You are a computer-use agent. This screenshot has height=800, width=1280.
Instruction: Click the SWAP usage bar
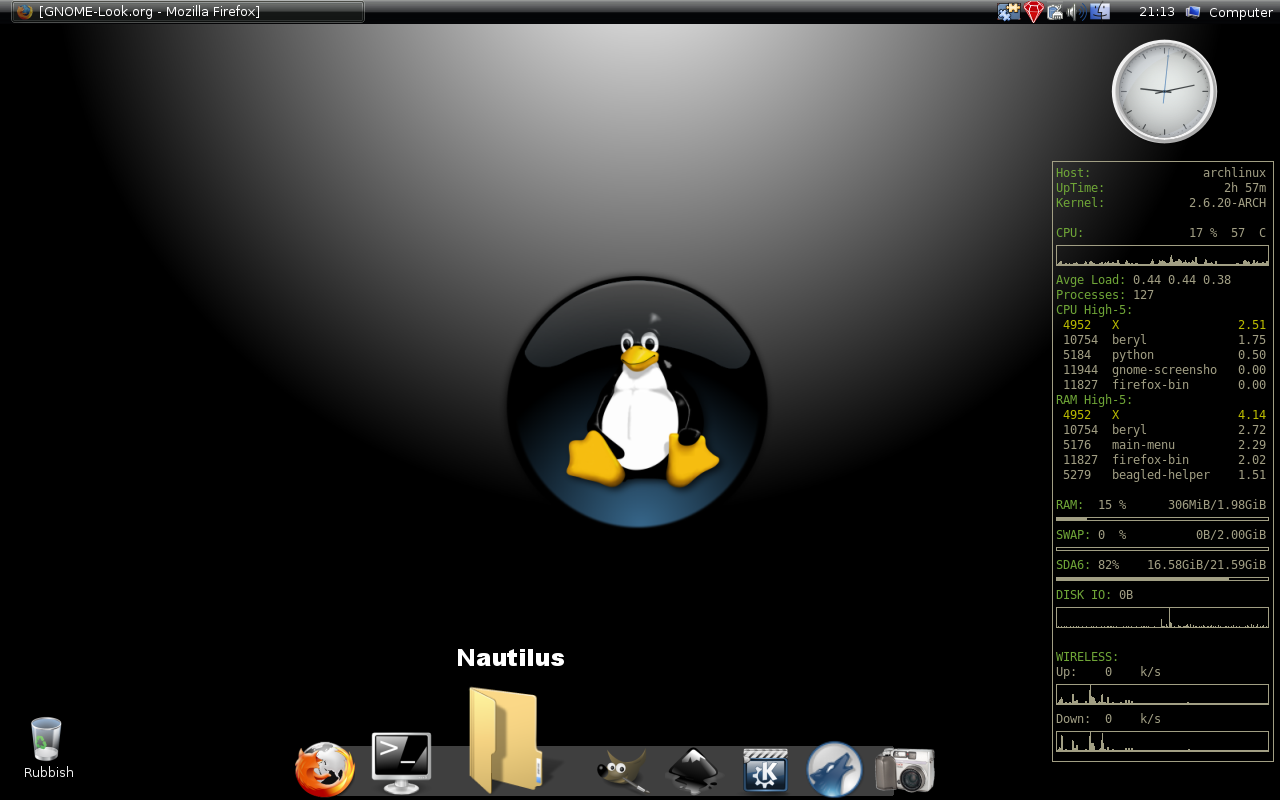[1162, 549]
